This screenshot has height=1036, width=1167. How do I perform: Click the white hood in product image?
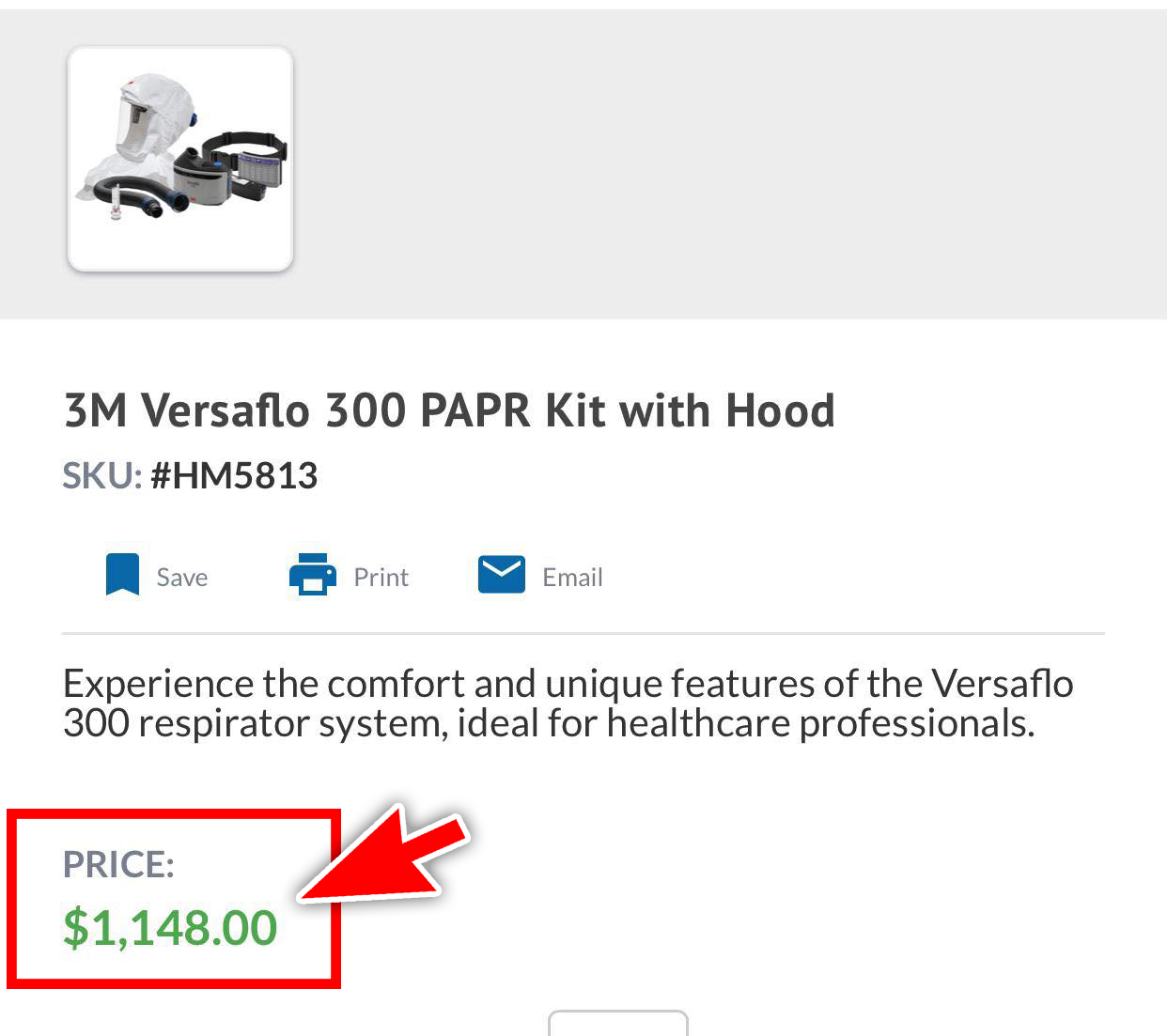[x=150, y=122]
